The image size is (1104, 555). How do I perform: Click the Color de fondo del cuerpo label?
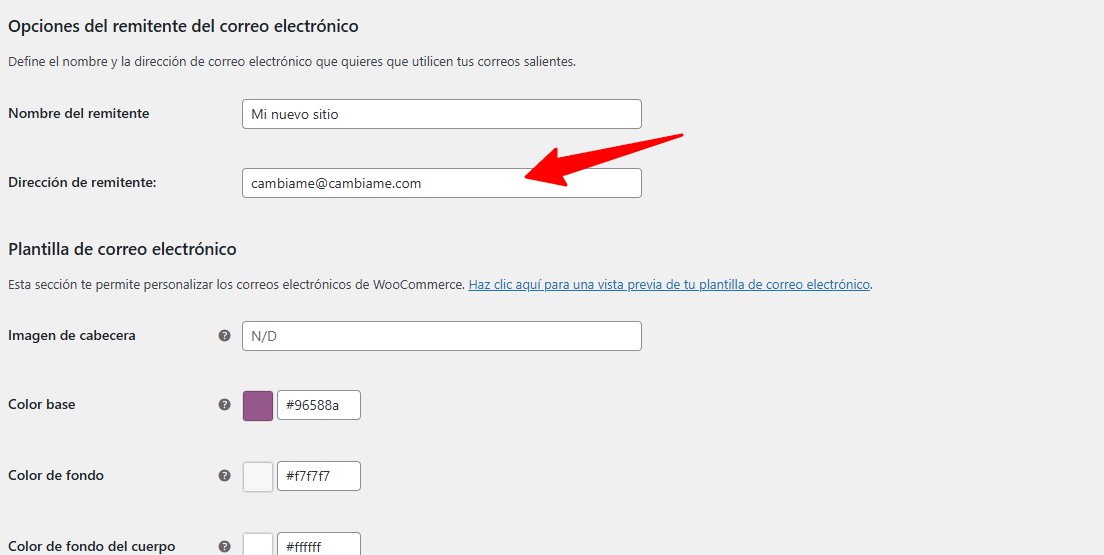click(x=92, y=546)
